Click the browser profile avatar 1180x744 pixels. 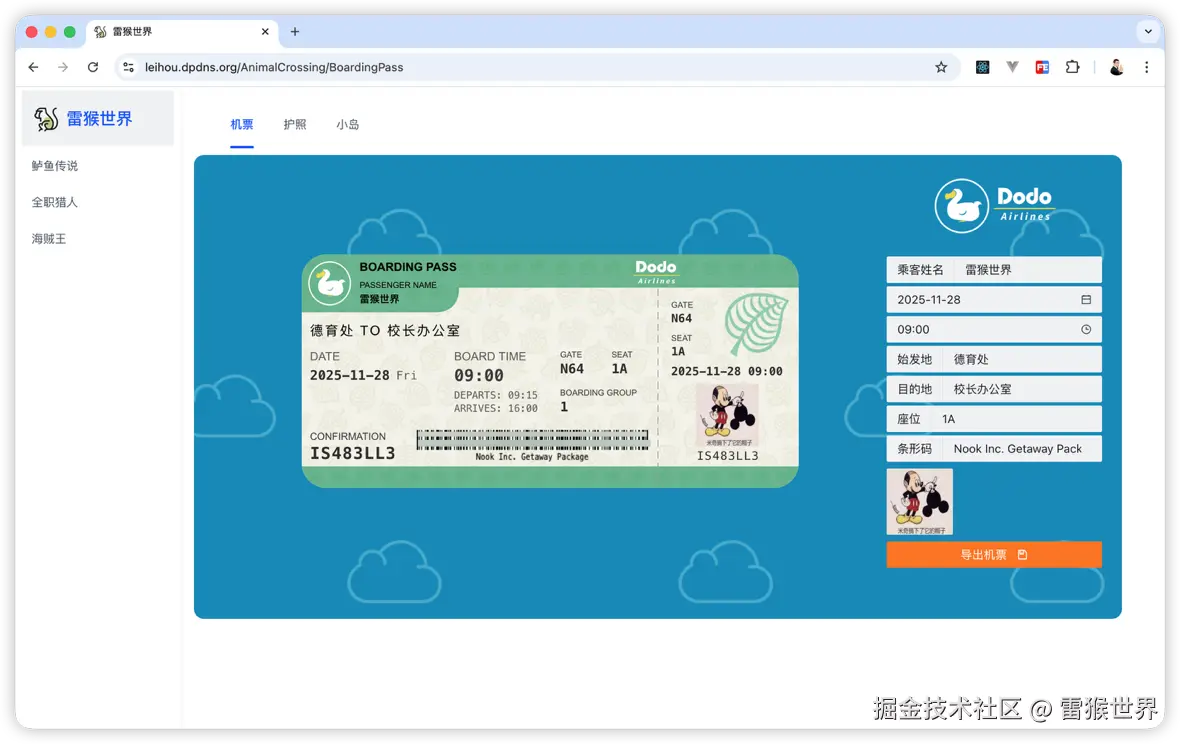tap(1115, 67)
